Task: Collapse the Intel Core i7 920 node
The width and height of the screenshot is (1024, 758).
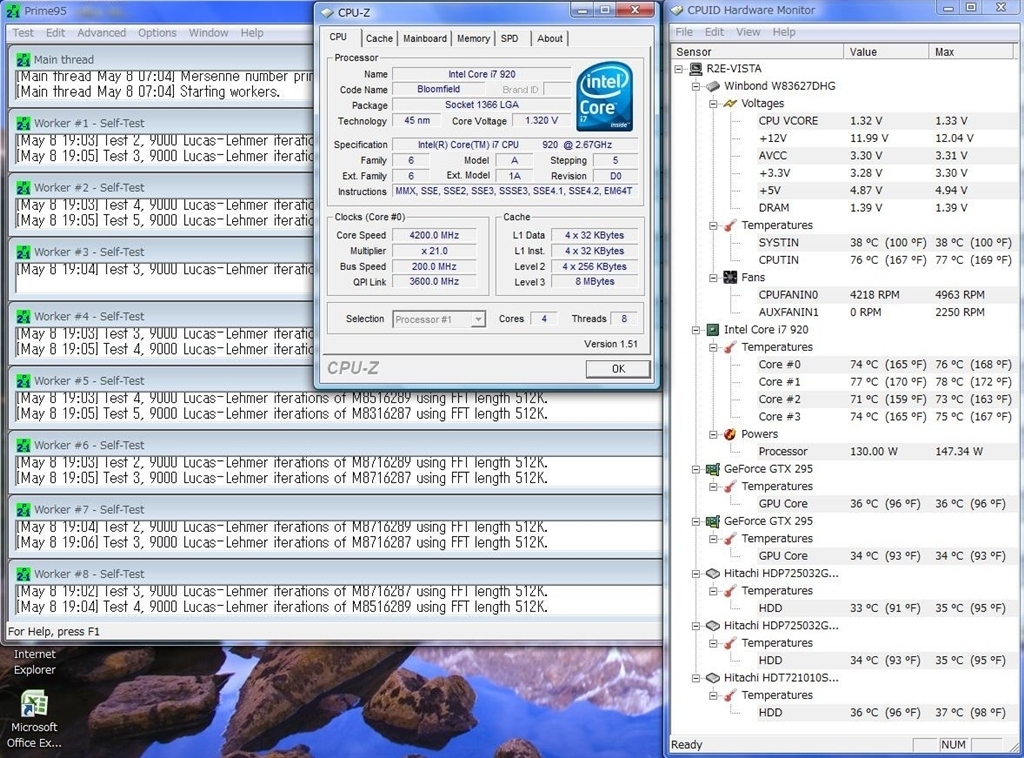Action: click(696, 330)
